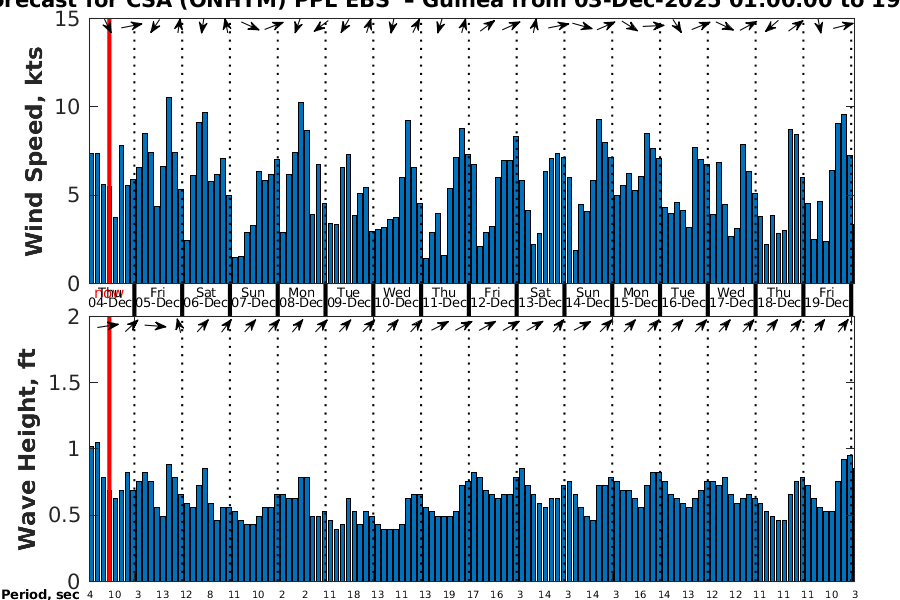Click the last wave direction arrow at far right

tap(848, 324)
